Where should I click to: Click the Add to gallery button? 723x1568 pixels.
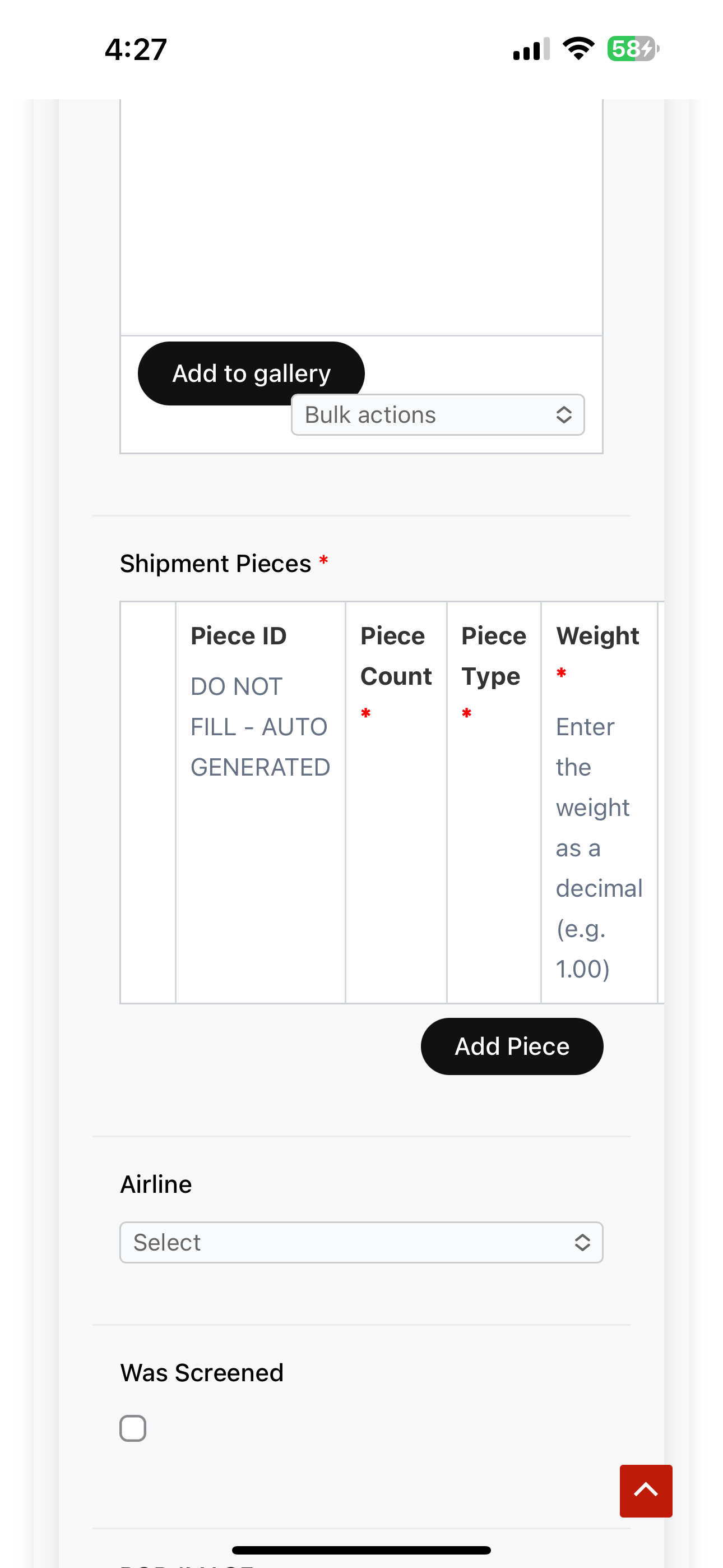coord(251,373)
